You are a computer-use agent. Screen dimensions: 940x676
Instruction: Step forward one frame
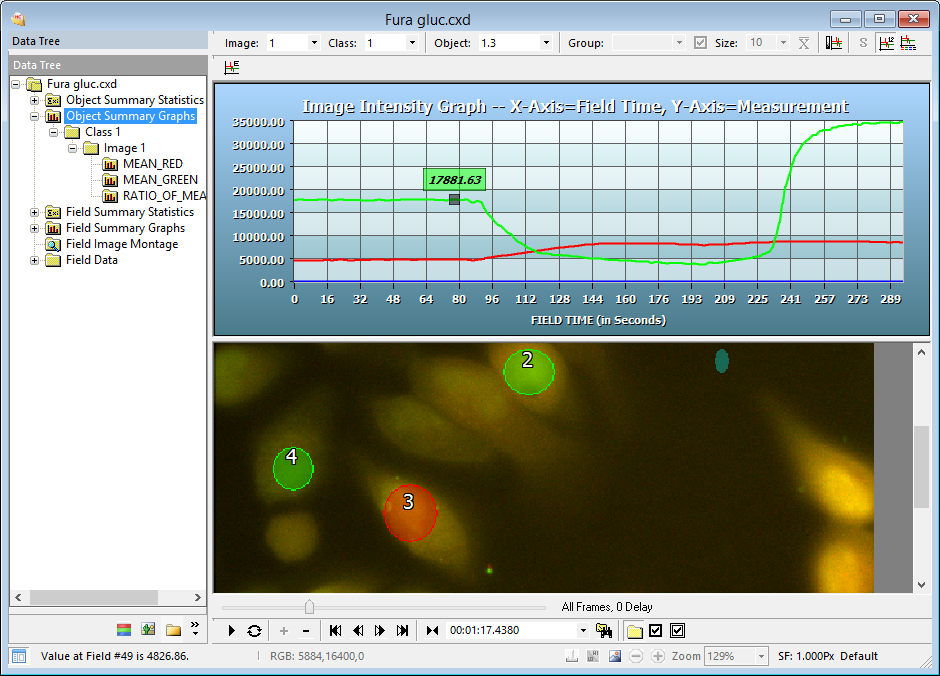pyautogui.click(x=380, y=631)
